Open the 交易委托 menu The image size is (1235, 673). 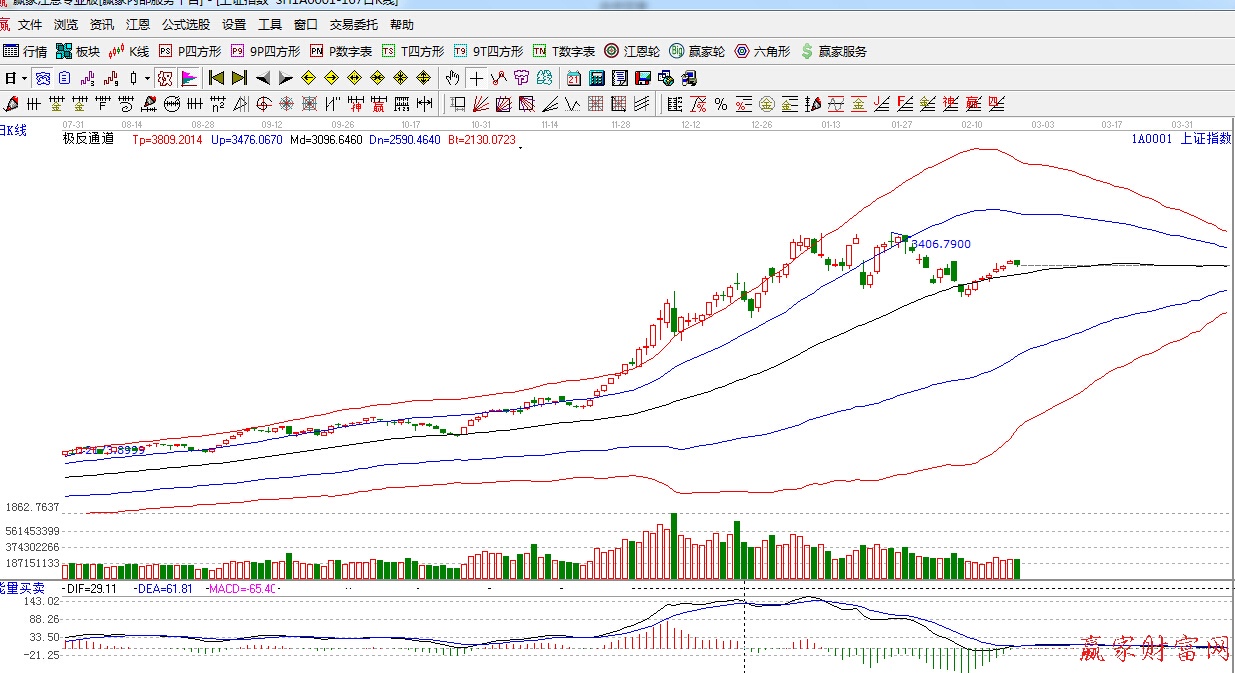tap(354, 25)
